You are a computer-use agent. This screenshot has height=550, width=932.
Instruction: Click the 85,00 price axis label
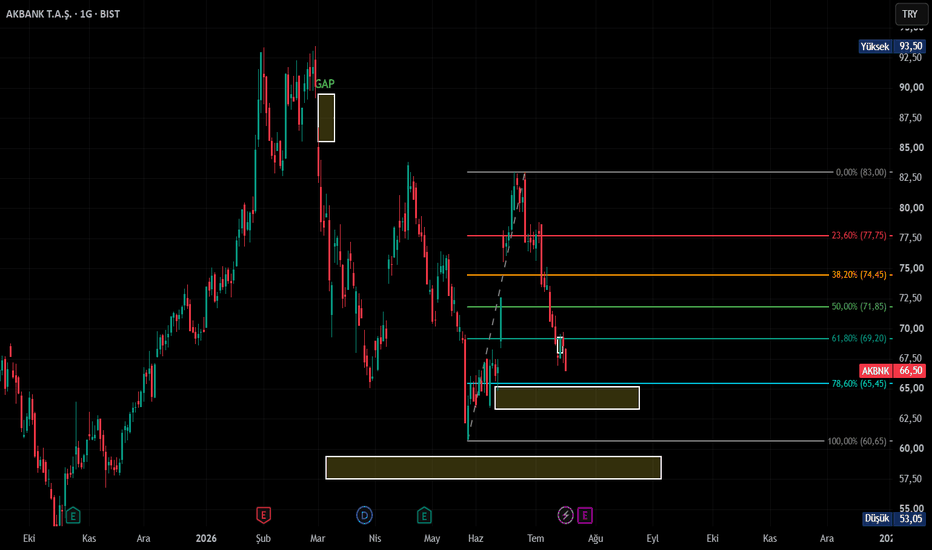tap(911, 147)
